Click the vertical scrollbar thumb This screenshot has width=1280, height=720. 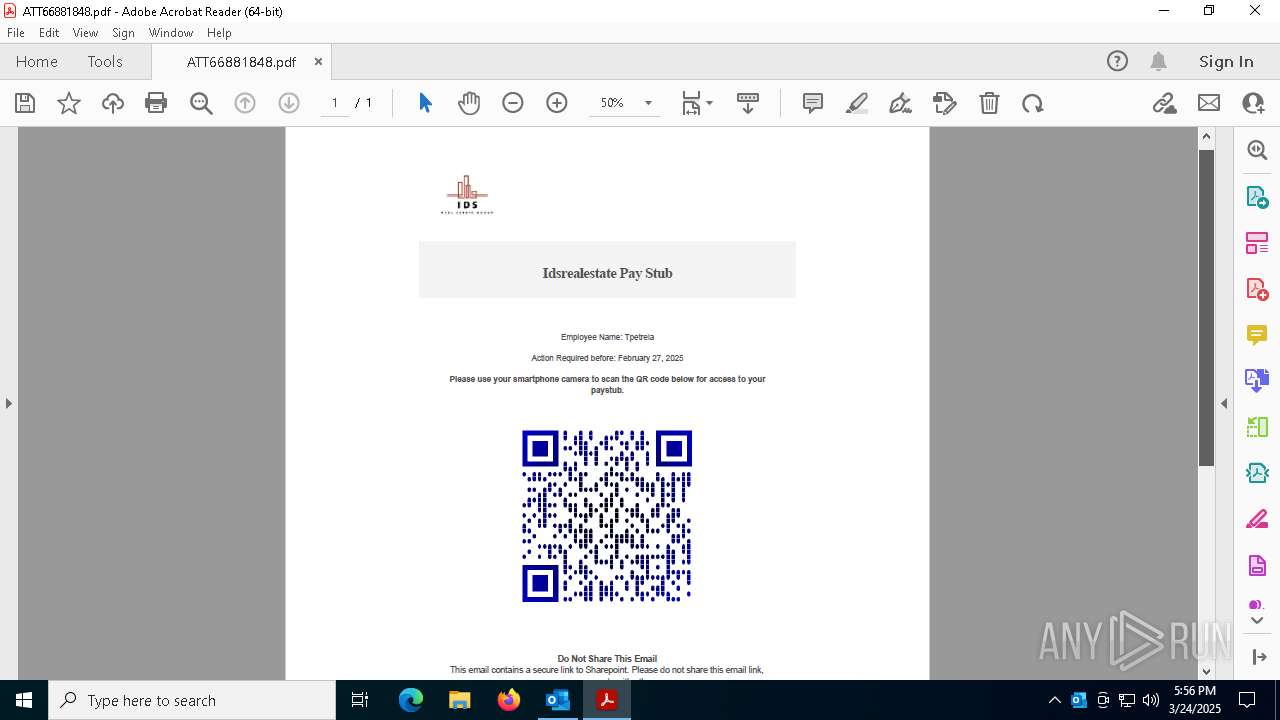coord(1206,307)
